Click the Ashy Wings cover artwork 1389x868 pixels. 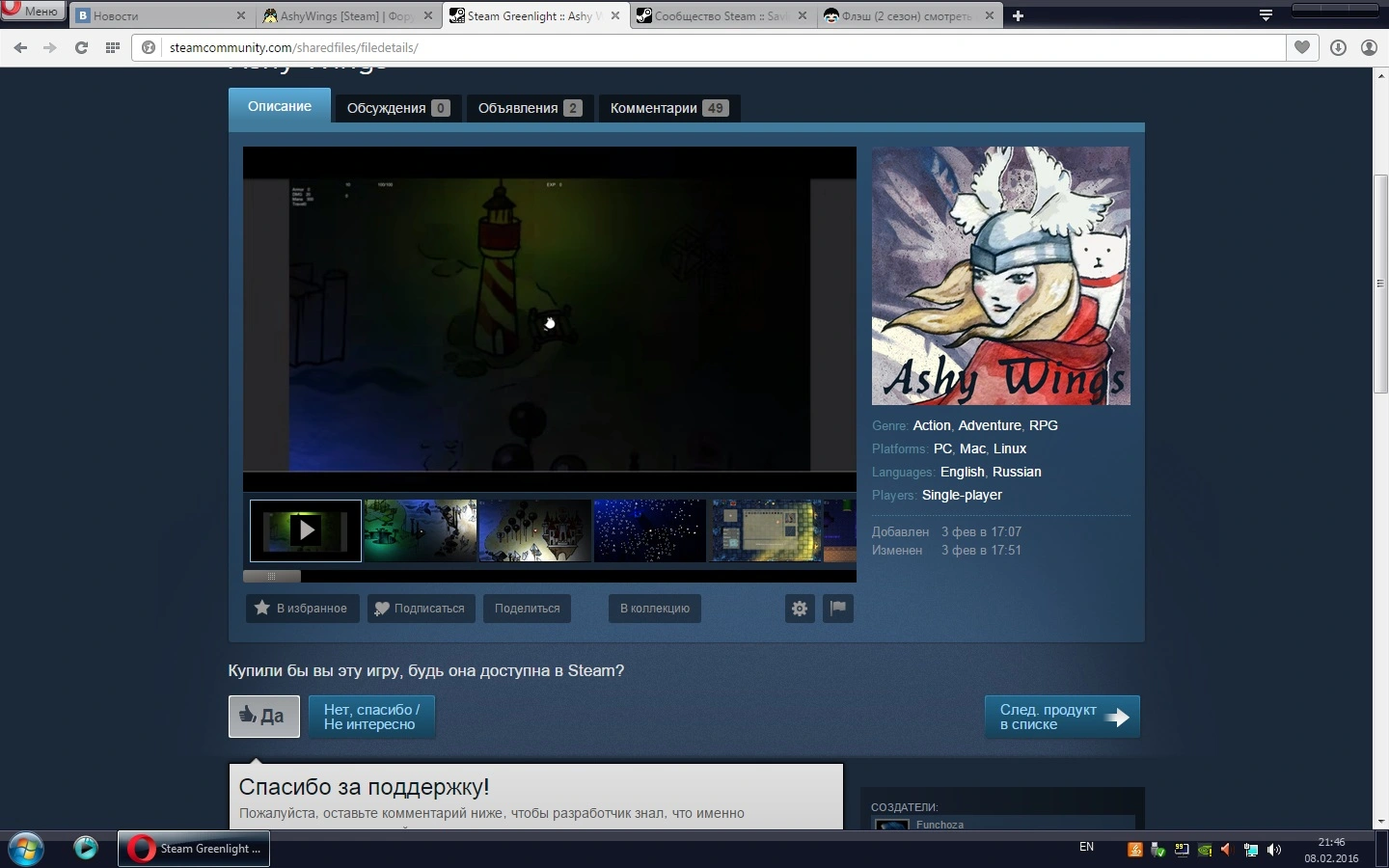(x=1001, y=276)
